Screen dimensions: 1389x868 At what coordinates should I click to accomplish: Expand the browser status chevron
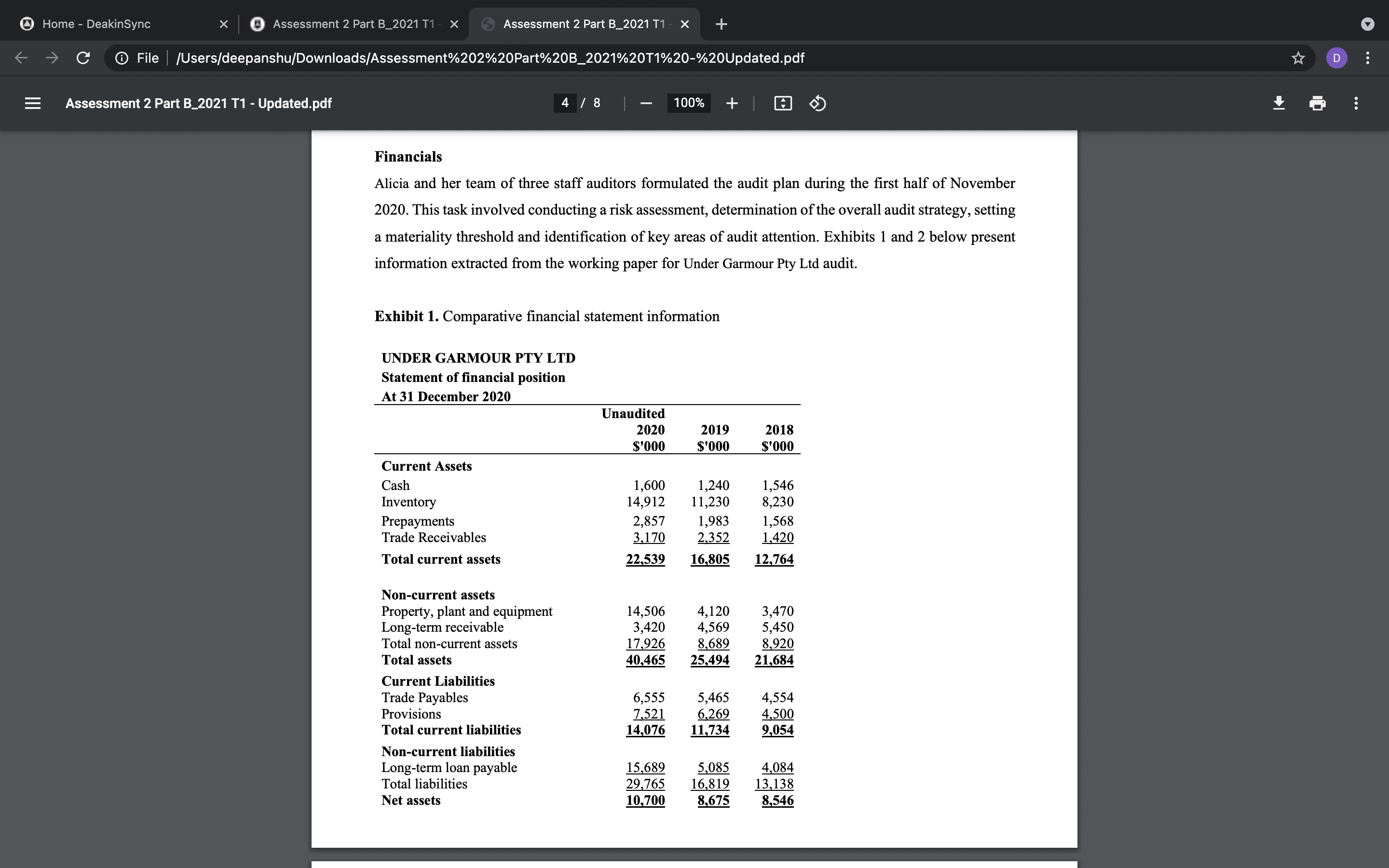[x=1368, y=24]
